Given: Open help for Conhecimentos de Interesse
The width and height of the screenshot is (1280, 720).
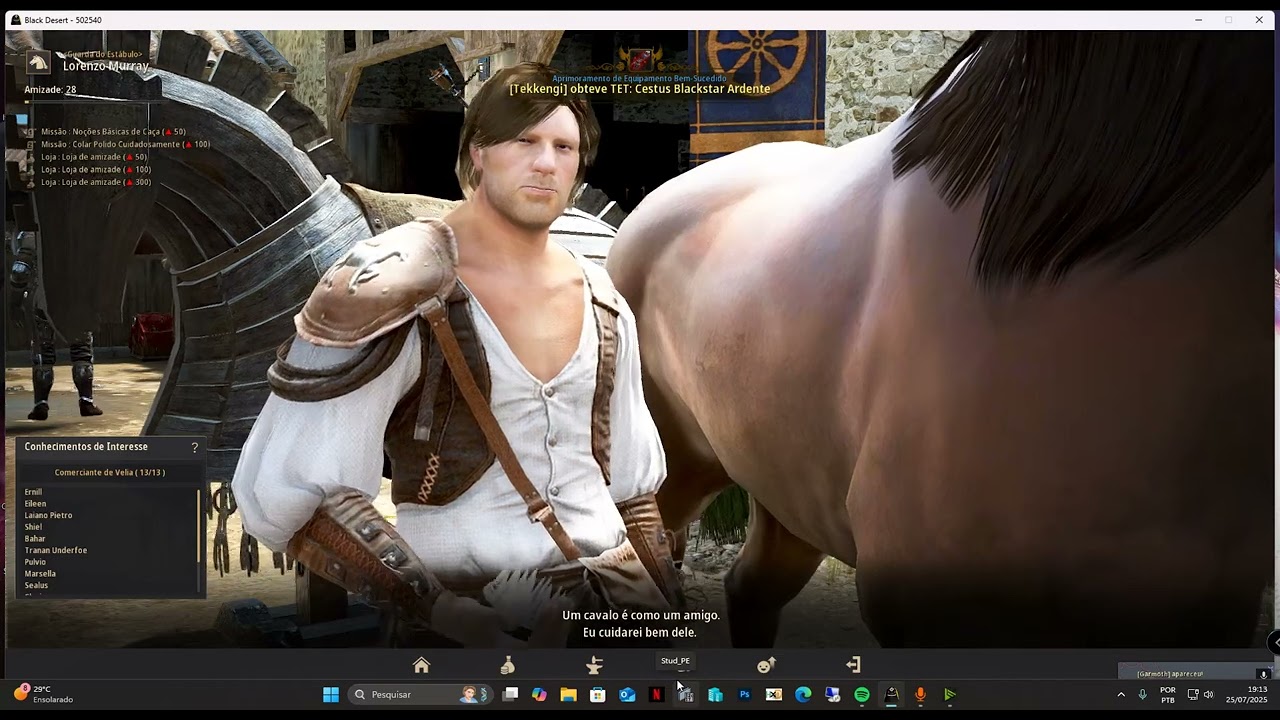Looking at the screenshot, I should (x=195, y=448).
